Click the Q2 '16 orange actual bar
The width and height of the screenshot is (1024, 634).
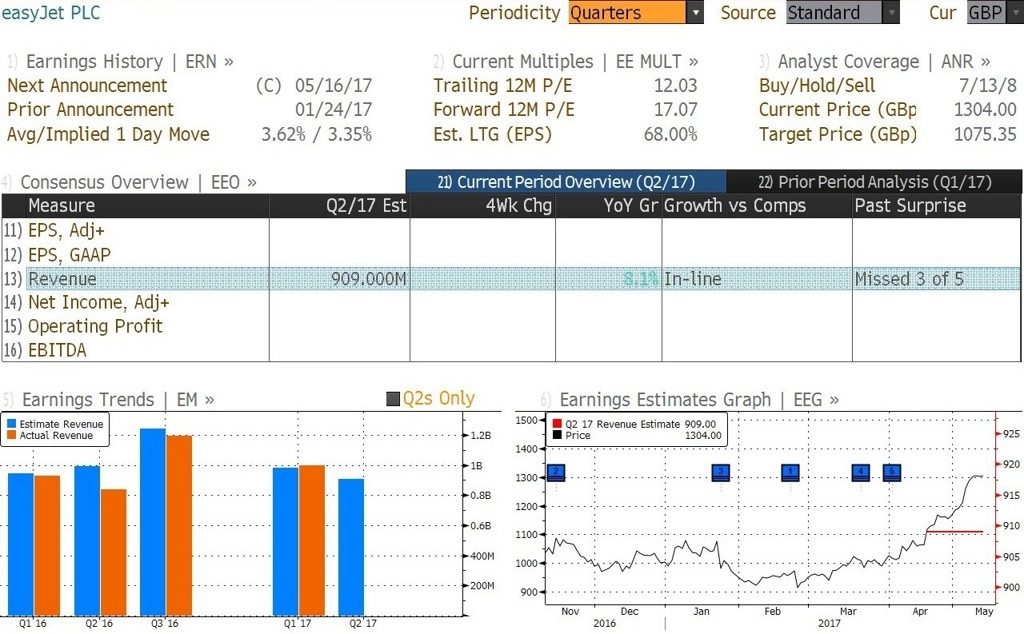(x=114, y=552)
